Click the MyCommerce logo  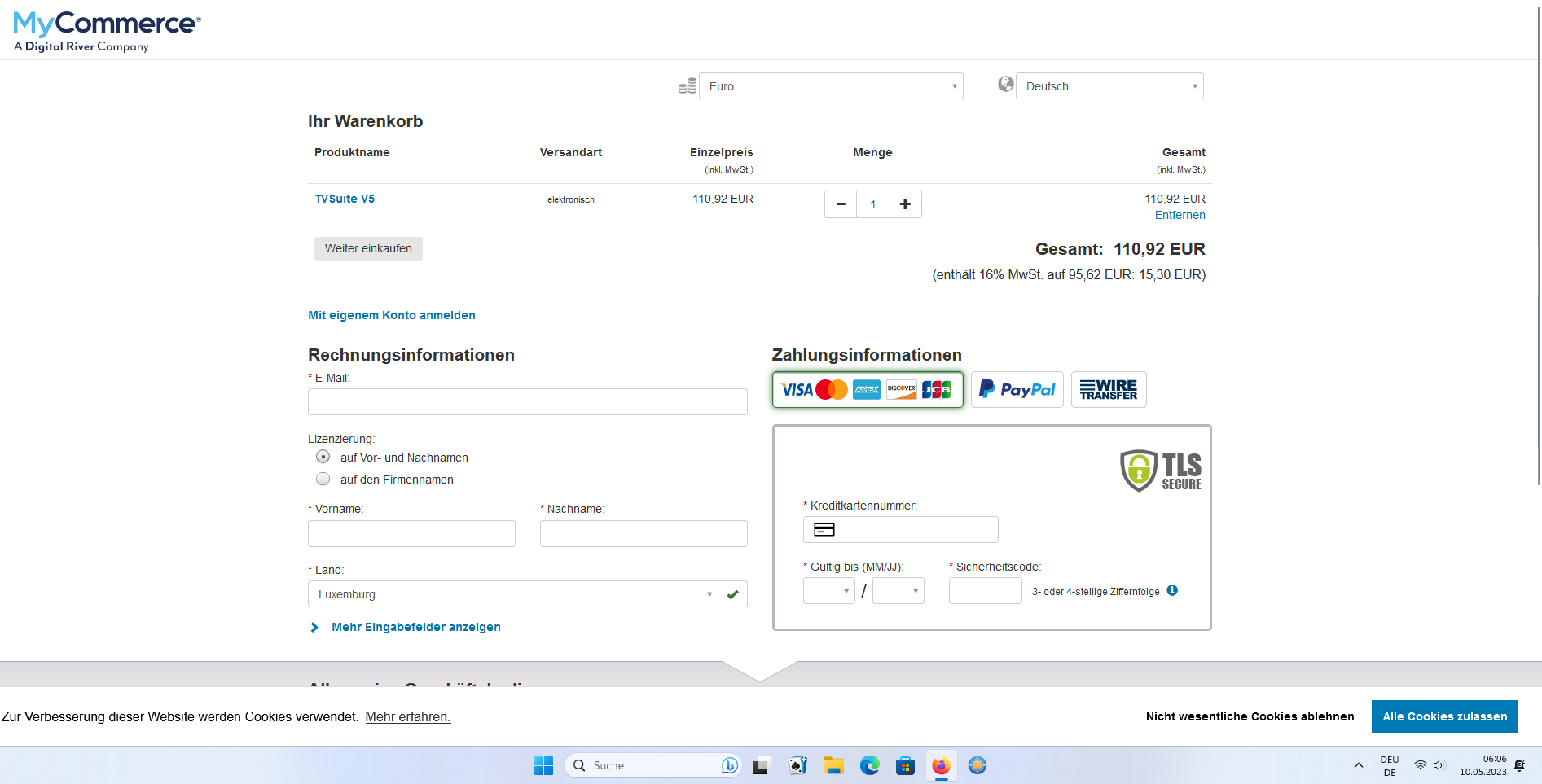click(x=107, y=31)
